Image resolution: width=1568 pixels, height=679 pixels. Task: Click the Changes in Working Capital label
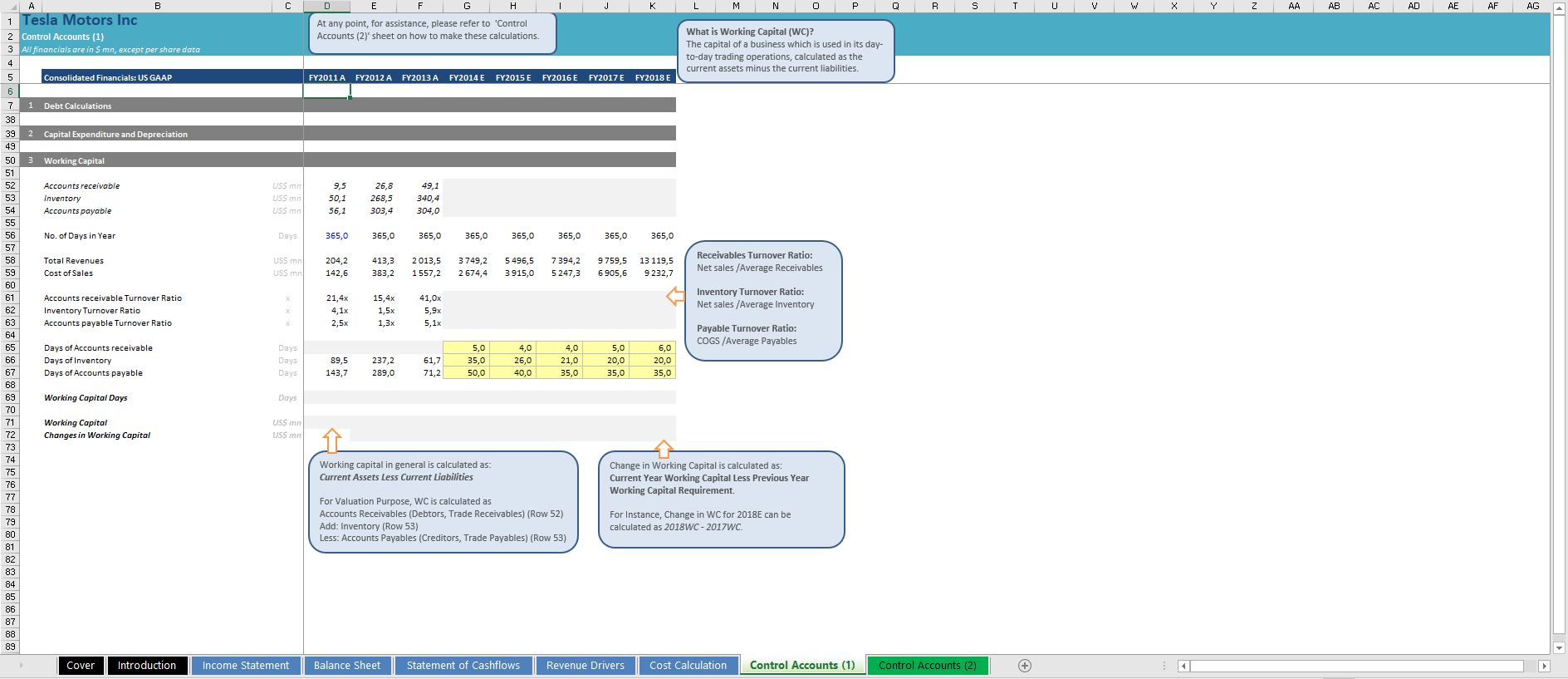click(97, 435)
